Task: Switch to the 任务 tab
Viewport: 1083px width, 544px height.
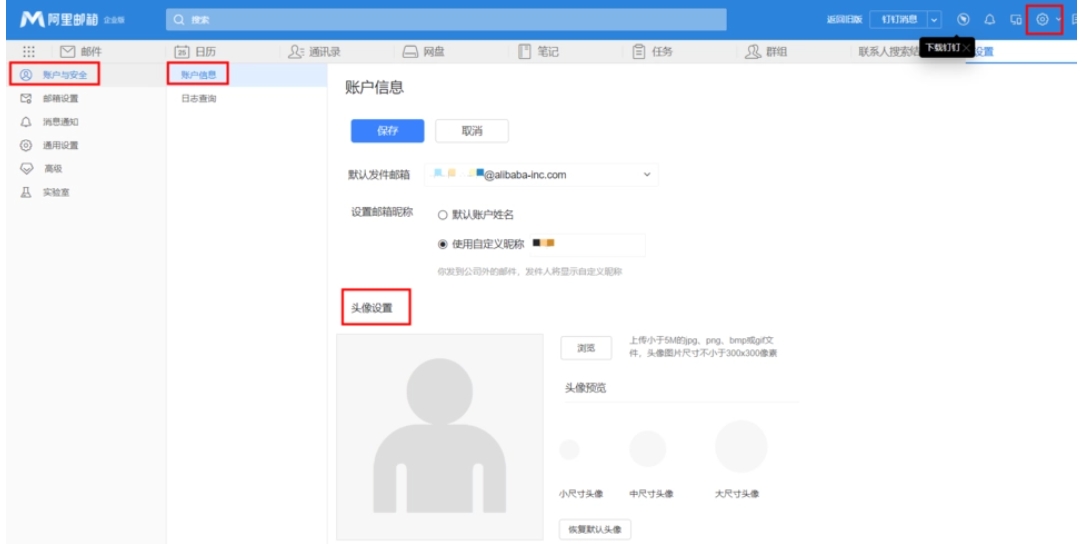Action: pos(653,52)
